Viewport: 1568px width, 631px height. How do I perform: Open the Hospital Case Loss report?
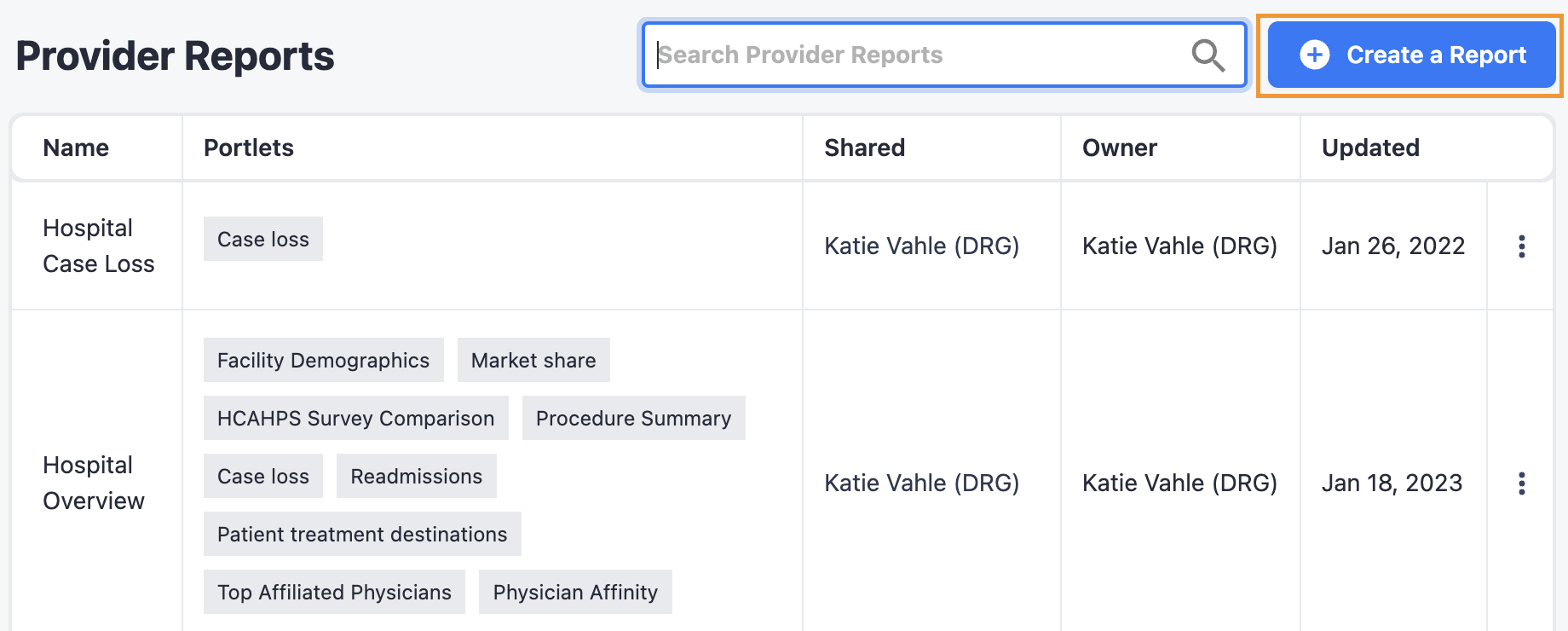[99, 246]
